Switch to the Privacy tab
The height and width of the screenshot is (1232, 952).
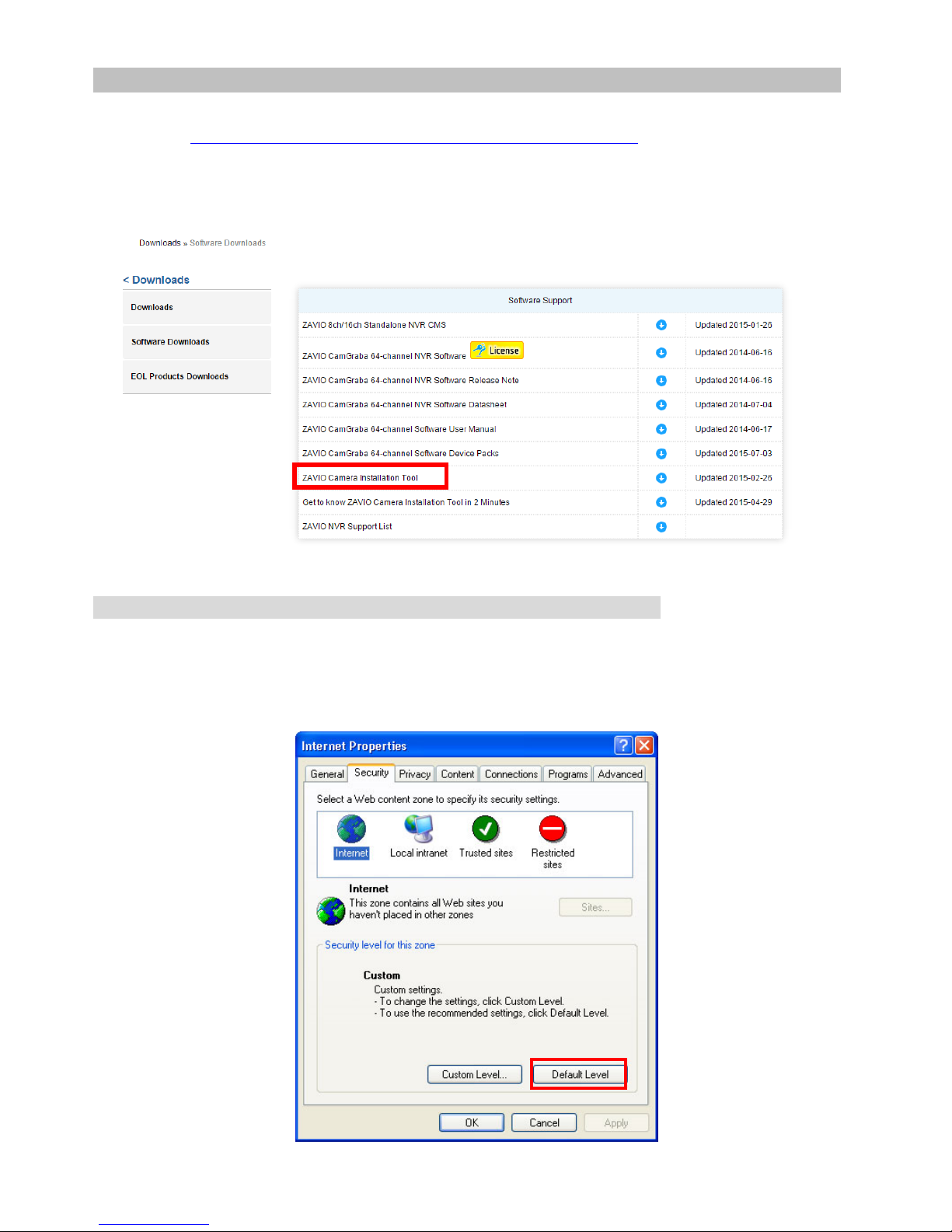pyautogui.click(x=414, y=774)
